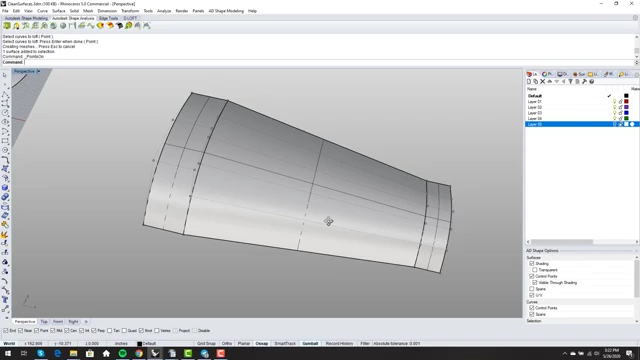Open the Surface menu
640x360 pixels.
click(59, 11)
